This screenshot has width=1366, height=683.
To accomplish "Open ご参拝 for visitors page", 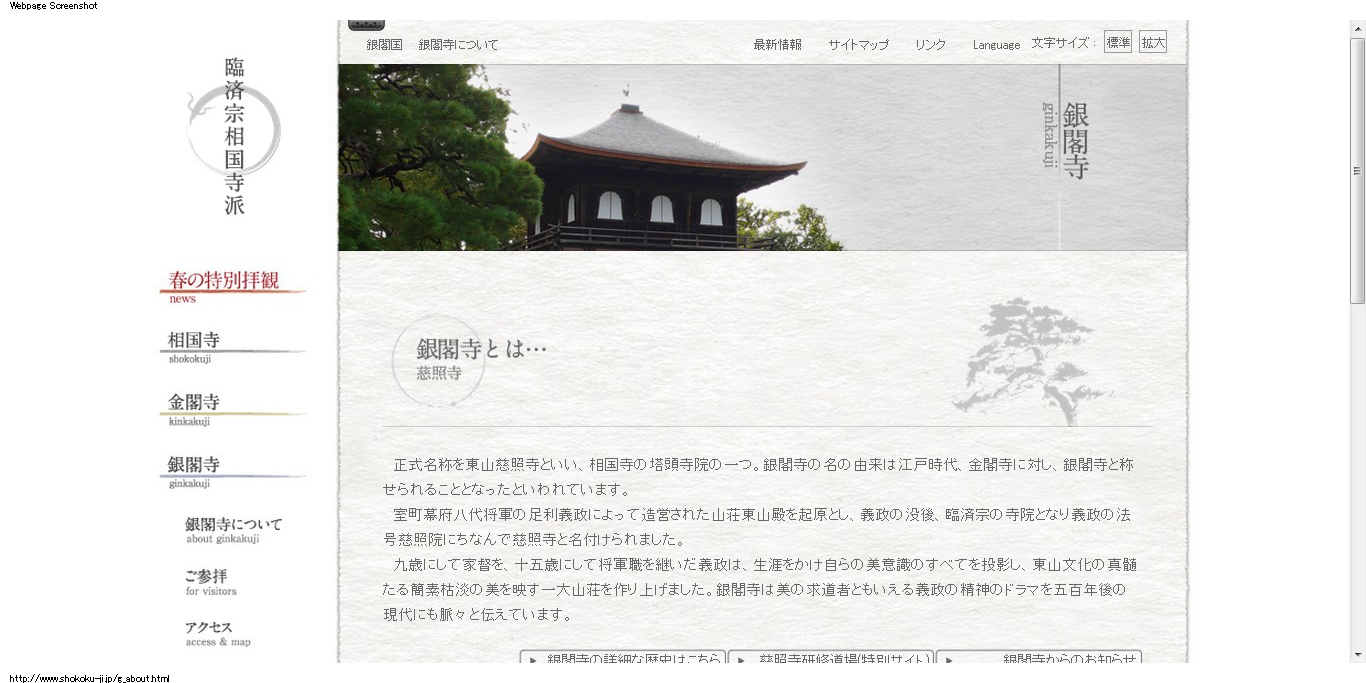I will pos(211,582).
